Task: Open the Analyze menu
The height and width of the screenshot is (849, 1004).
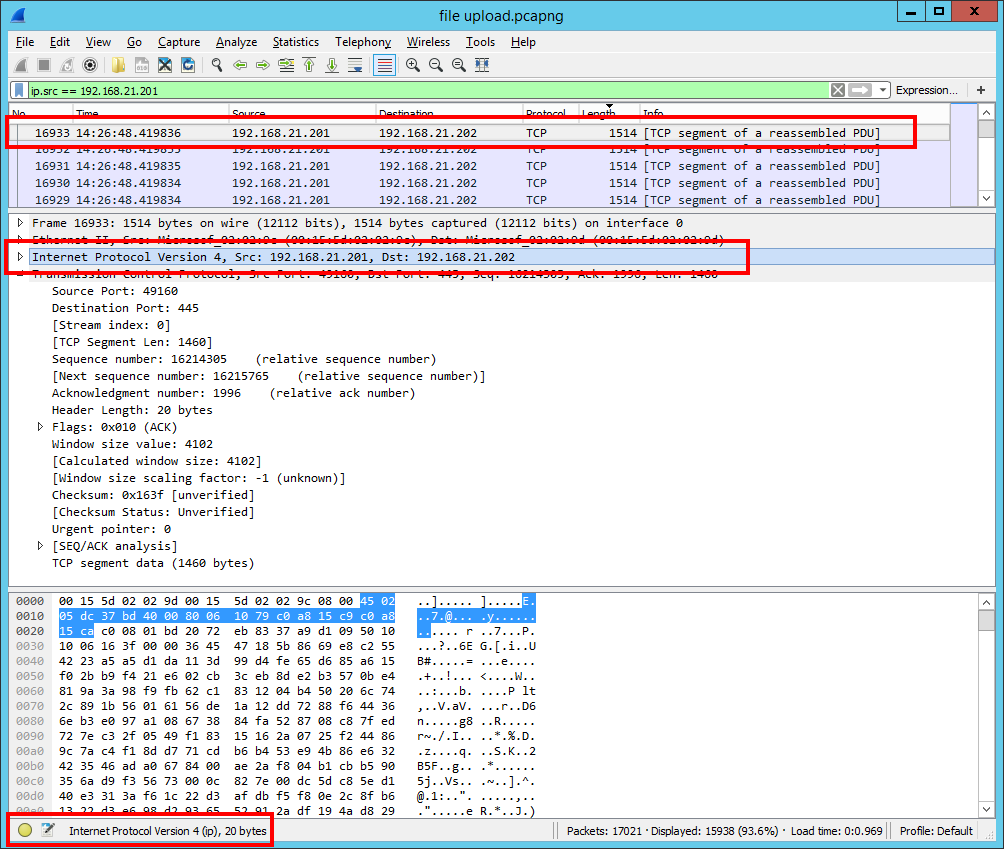Action: (x=236, y=42)
